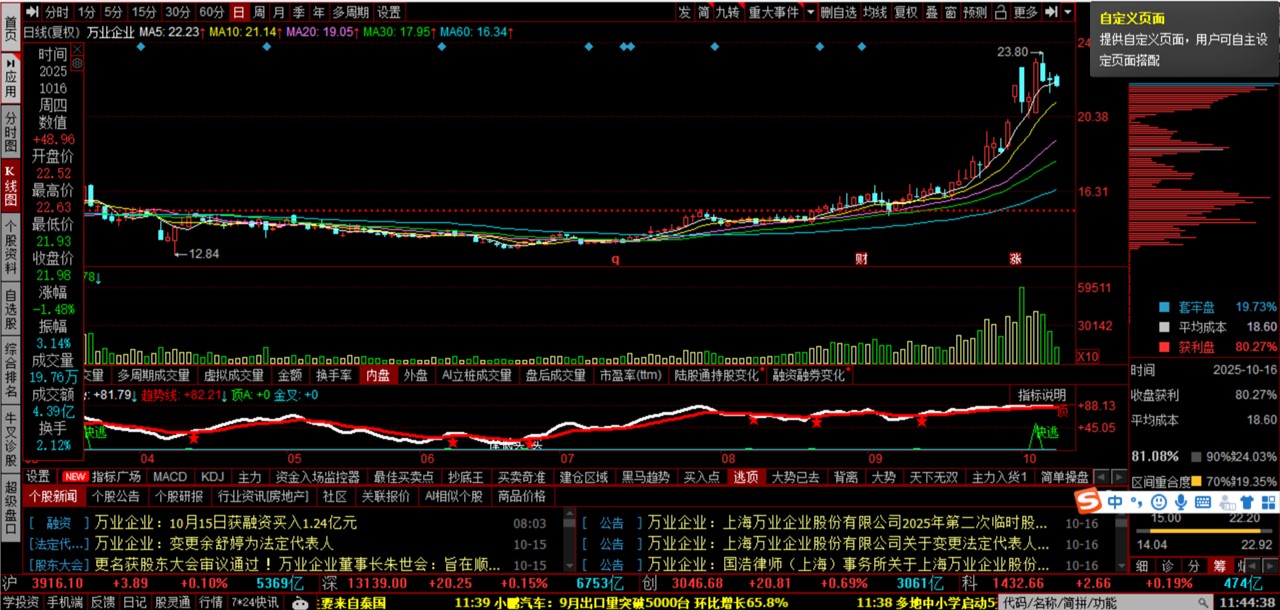The image size is (1280, 610).
Task: Click the Sogou soft keyboard icon
Action: click(1203, 500)
